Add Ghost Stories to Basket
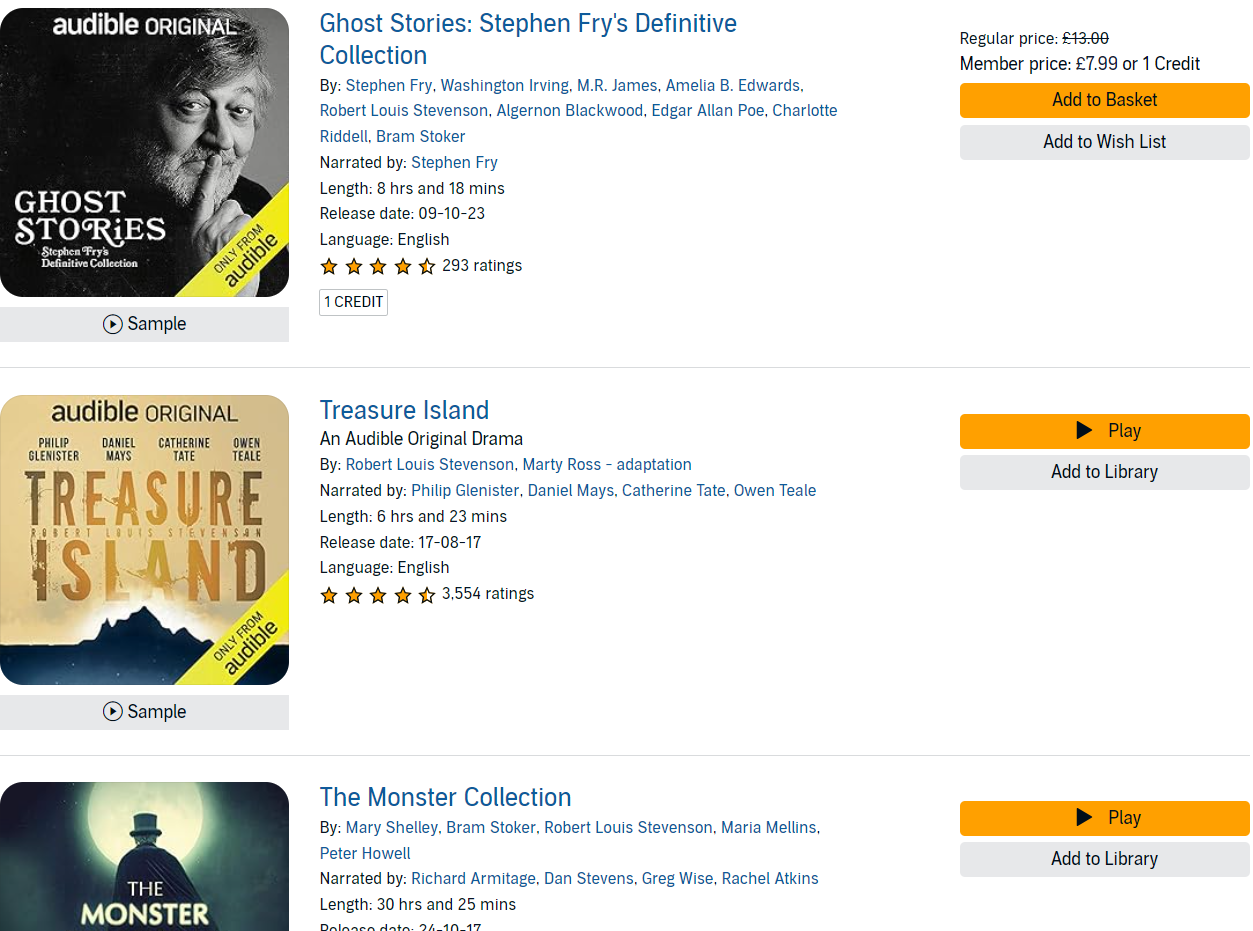 tap(1104, 100)
